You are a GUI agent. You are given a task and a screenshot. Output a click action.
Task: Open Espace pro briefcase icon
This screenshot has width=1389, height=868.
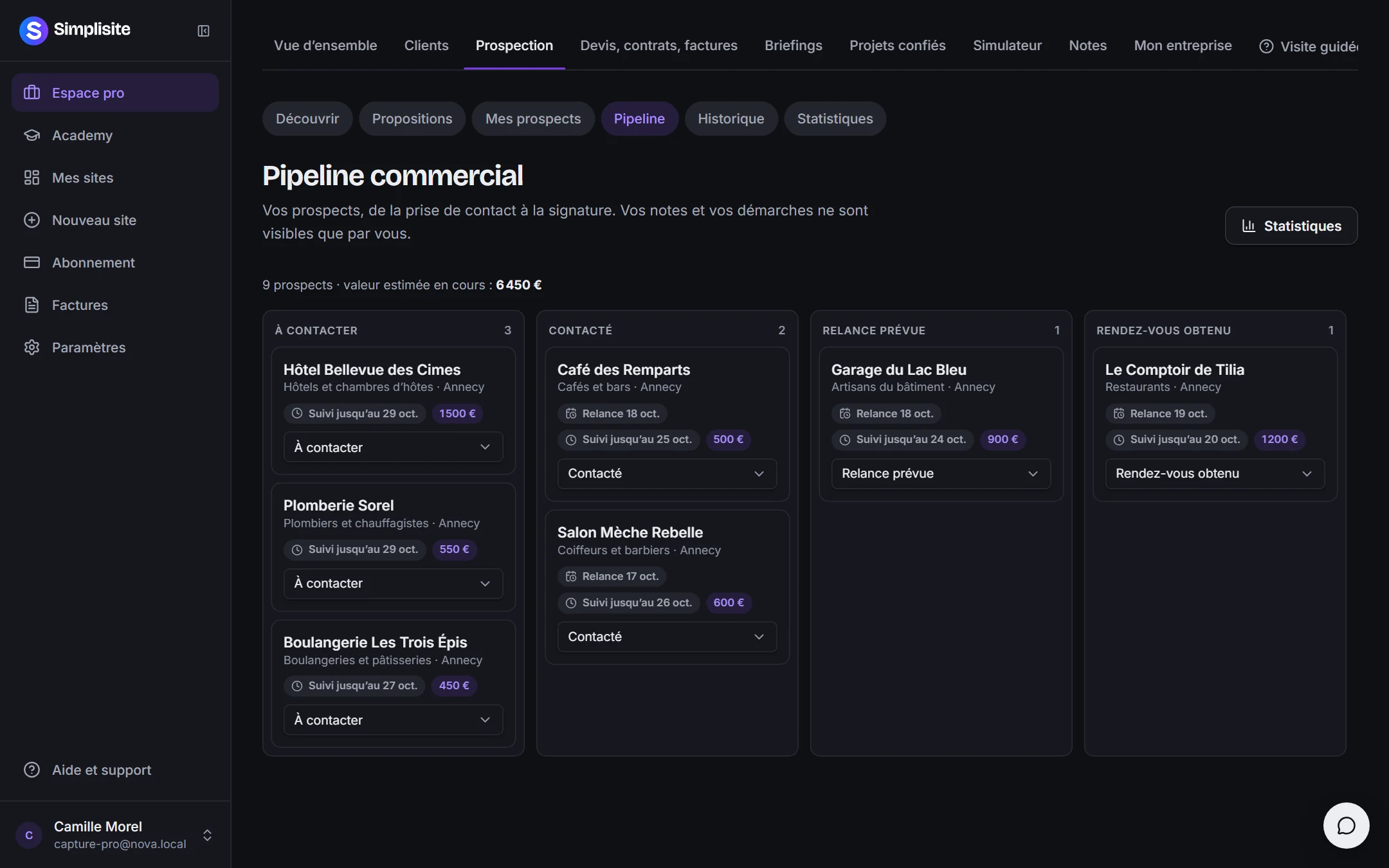(x=32, y=93)
